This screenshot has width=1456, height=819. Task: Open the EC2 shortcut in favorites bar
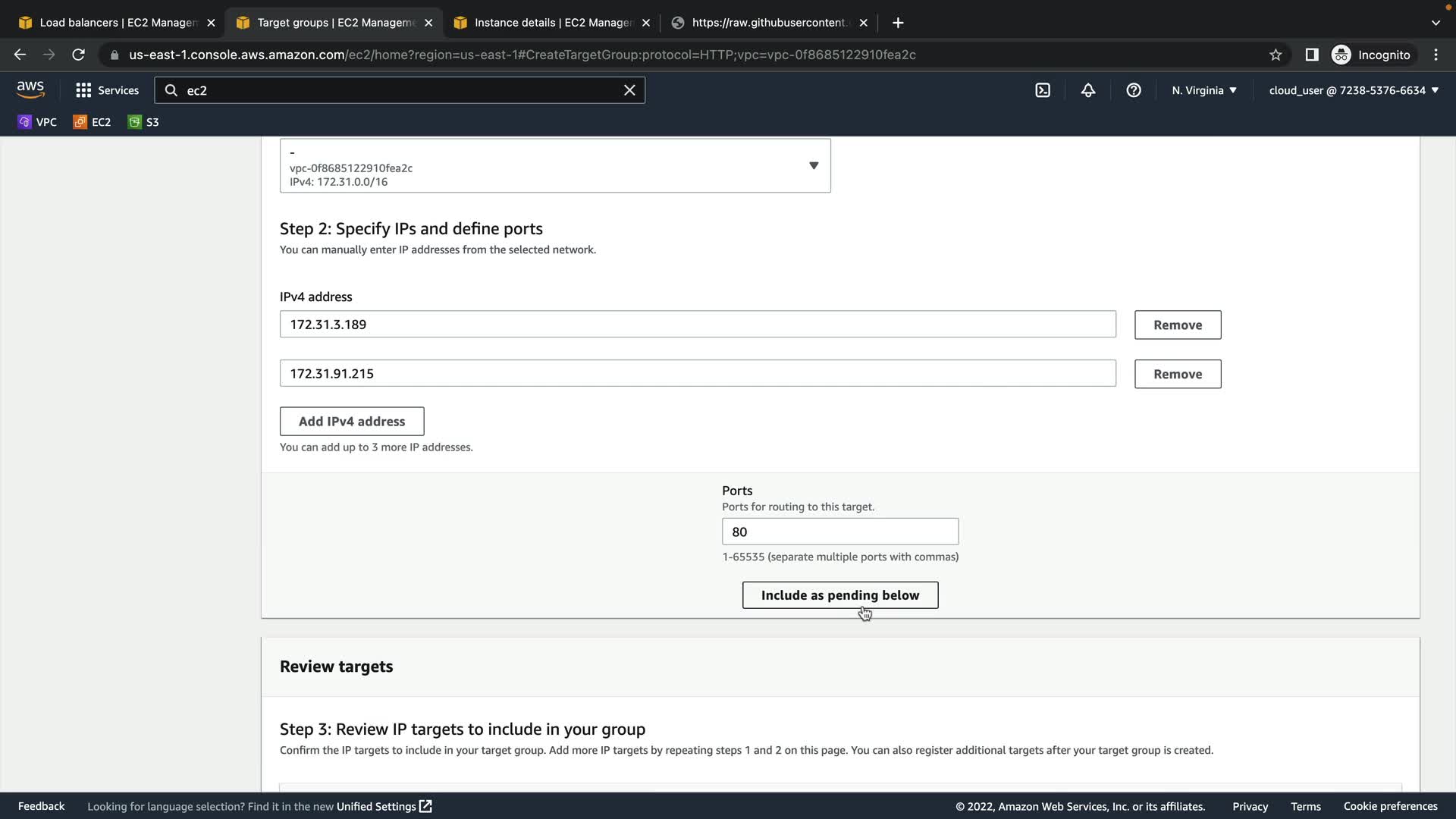point(92,122)
